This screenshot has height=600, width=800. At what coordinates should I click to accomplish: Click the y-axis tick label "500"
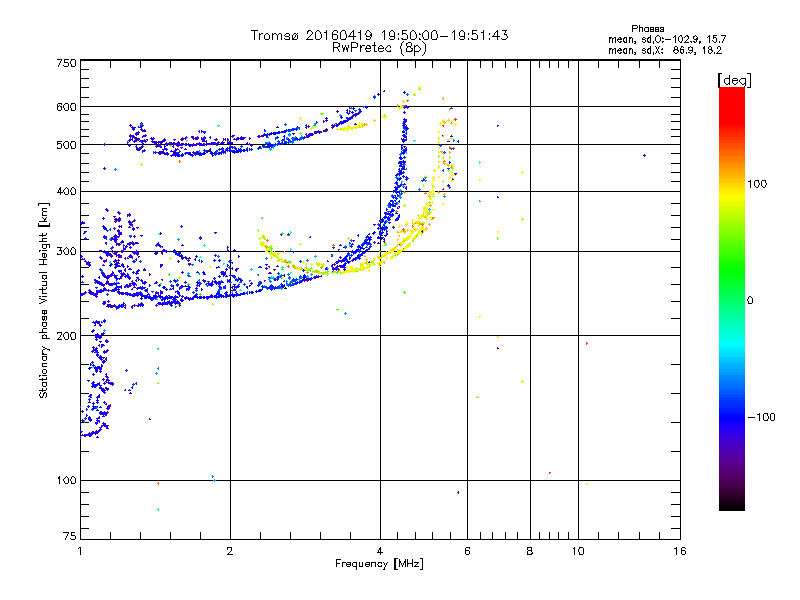tap(66, 145)
